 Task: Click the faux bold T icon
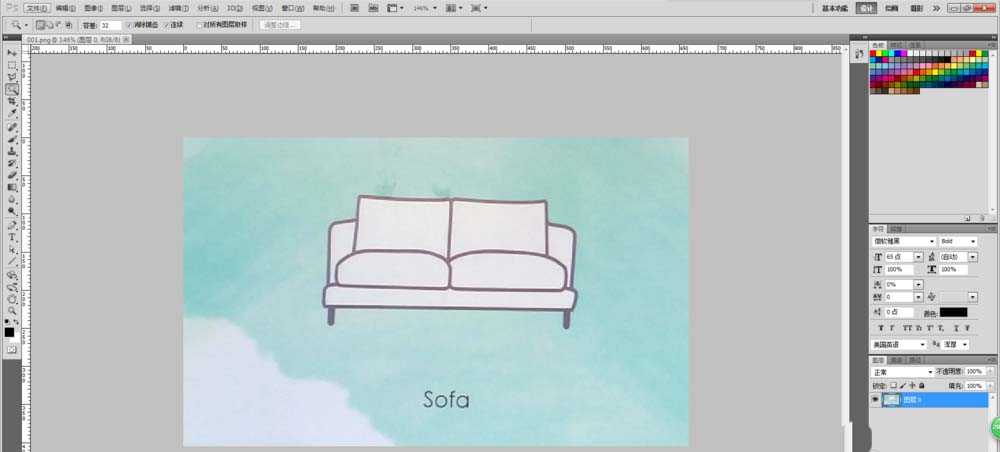click(880, 327)
